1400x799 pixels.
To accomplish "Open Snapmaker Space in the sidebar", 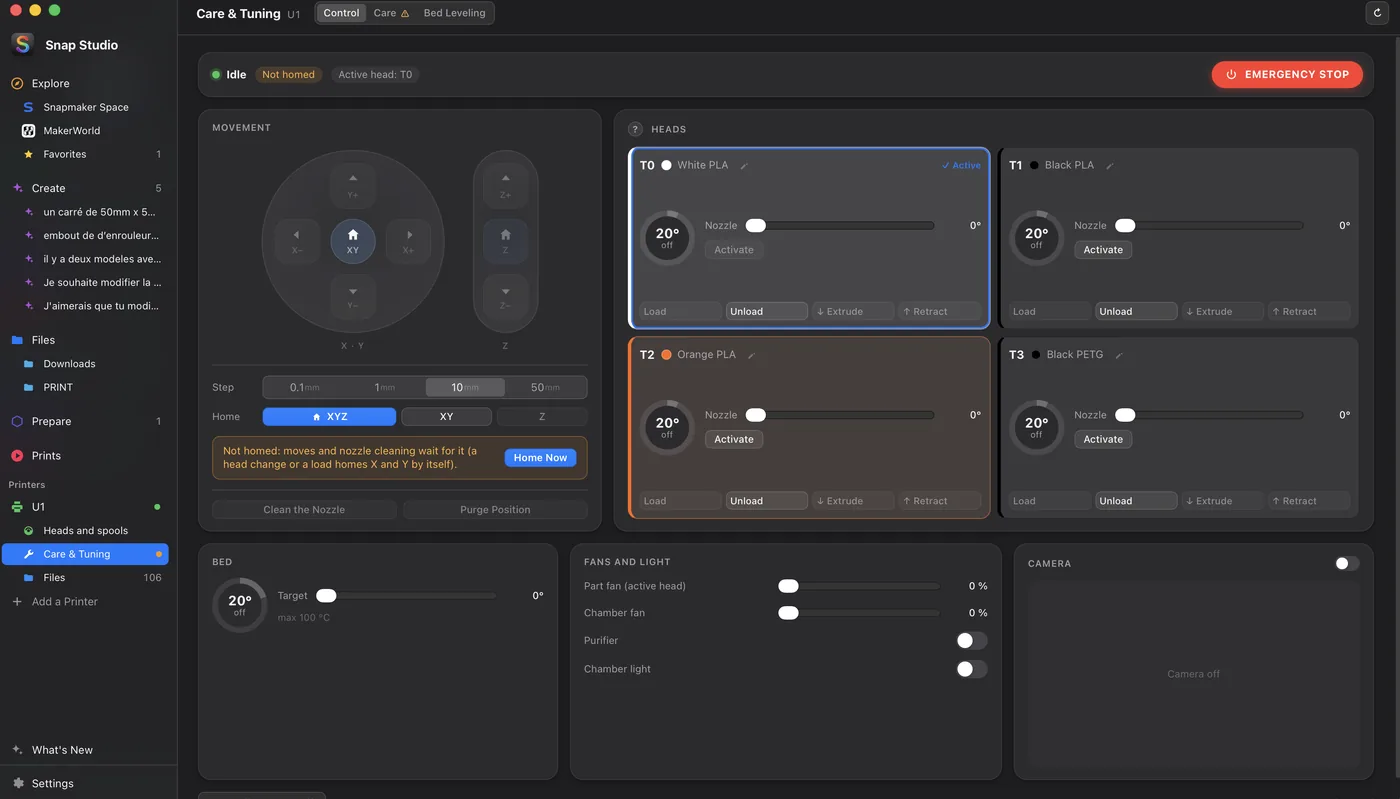I will 86,107.
